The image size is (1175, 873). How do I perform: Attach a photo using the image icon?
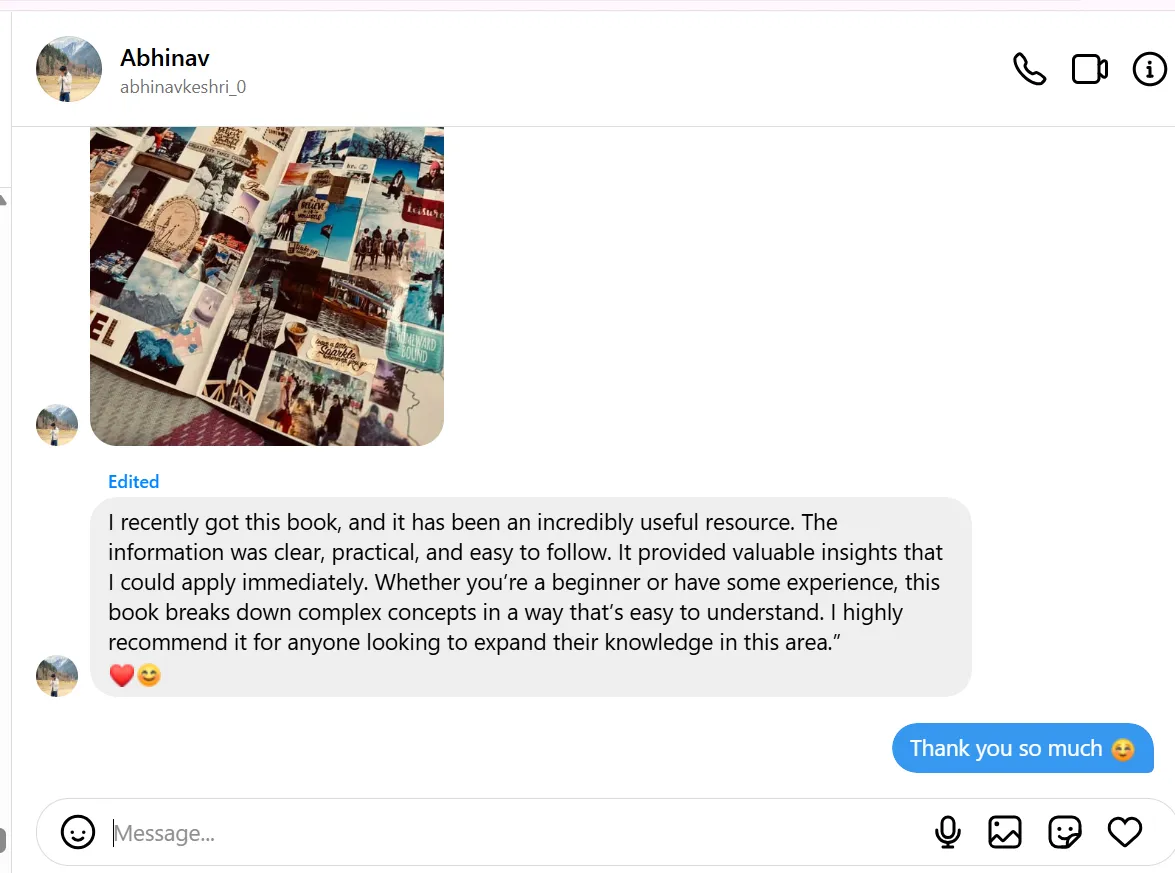click(1005, 832)
